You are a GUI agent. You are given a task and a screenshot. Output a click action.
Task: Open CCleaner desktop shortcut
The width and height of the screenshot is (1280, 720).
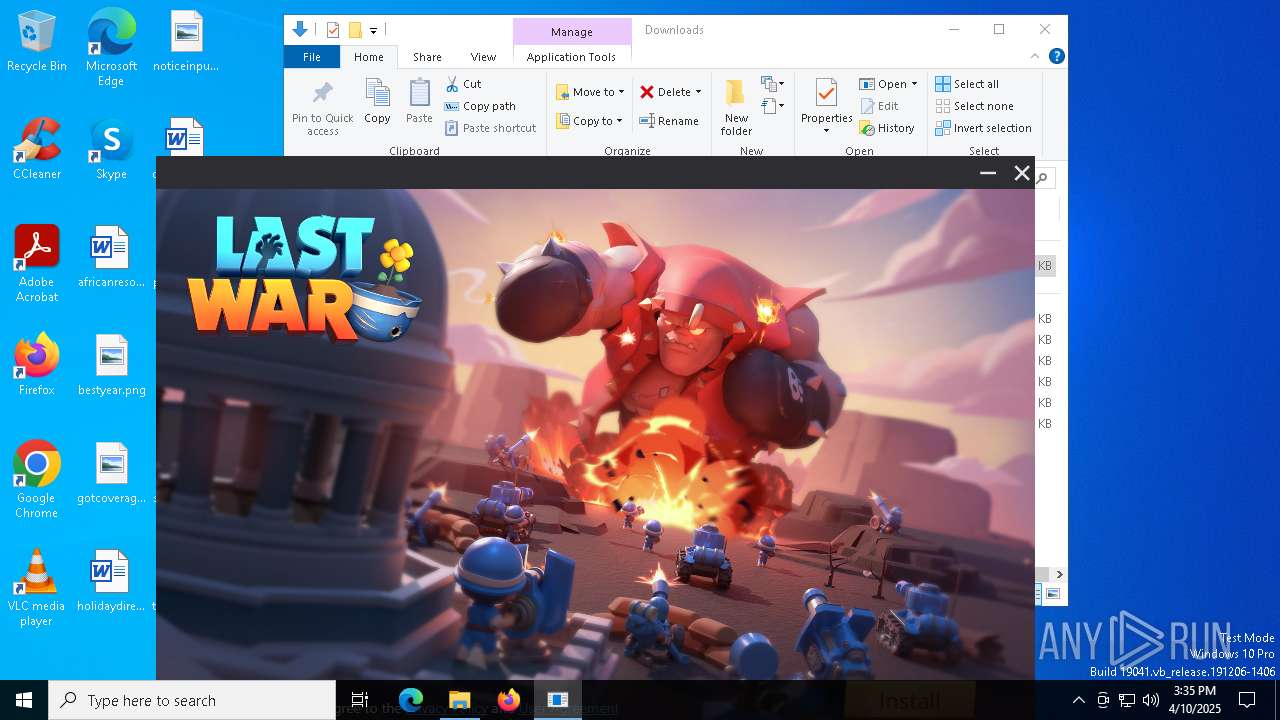[37, 150]
